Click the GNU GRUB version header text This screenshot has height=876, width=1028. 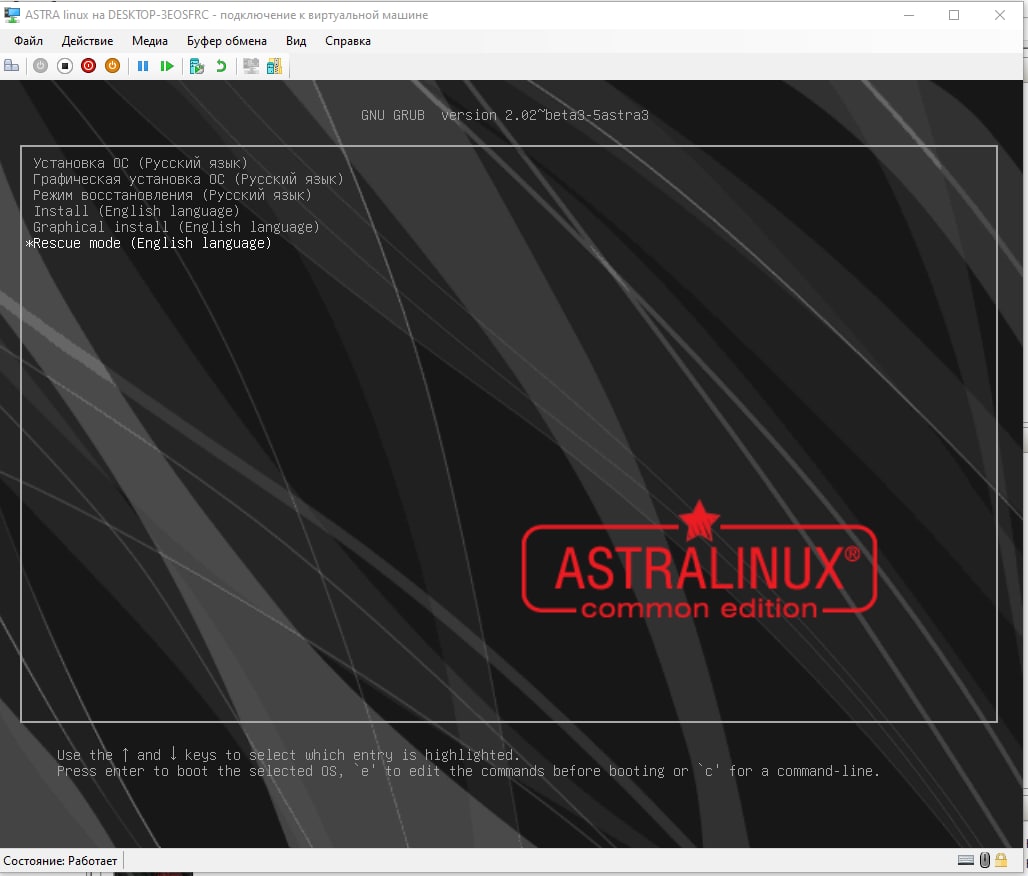tap(505, 115)
